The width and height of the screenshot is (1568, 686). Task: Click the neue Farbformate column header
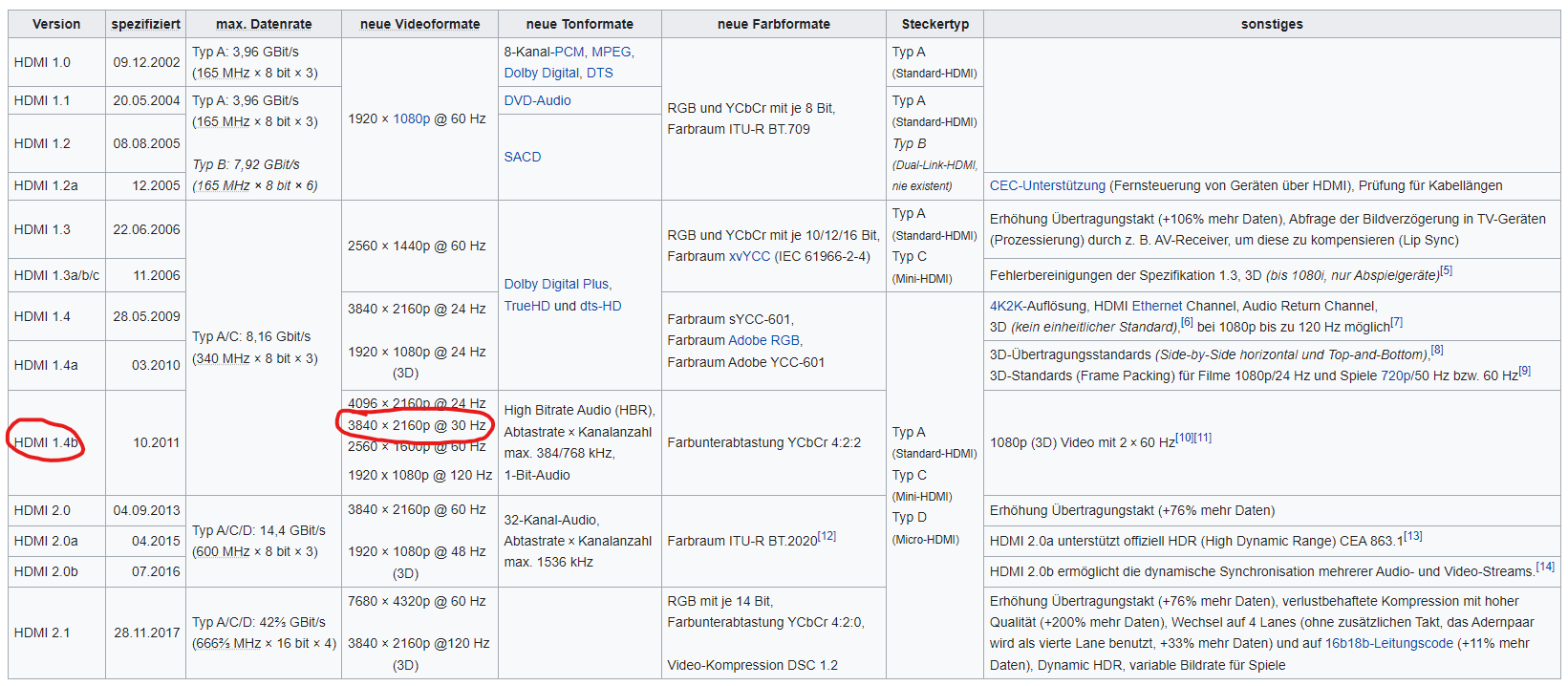point(774,24)
